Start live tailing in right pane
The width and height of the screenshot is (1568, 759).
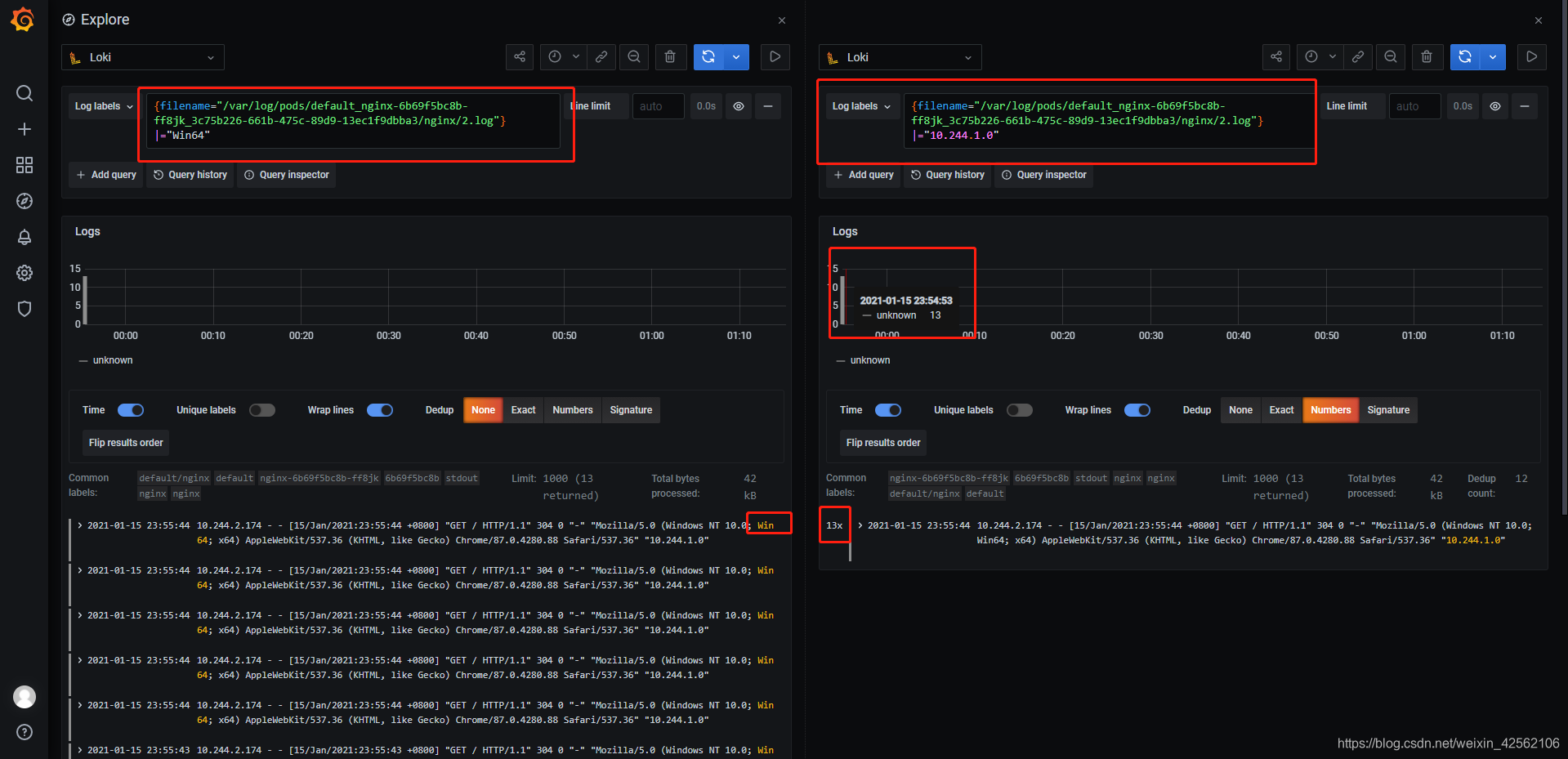click(x=1532, y=57)
